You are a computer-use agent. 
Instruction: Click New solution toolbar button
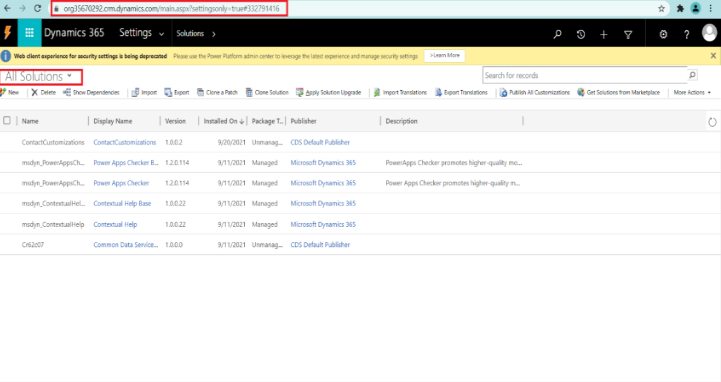(x=10, y=92)
